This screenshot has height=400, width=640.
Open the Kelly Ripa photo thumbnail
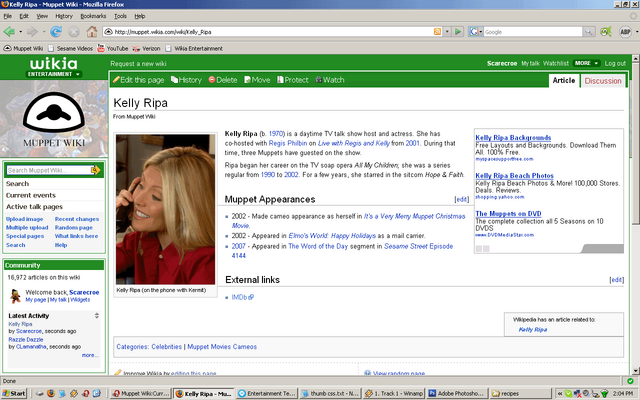click(x=165, y=209)
